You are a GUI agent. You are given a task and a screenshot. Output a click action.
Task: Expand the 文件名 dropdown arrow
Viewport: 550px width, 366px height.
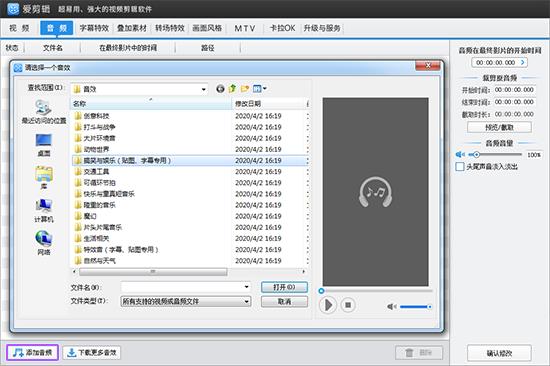[247, 287]
